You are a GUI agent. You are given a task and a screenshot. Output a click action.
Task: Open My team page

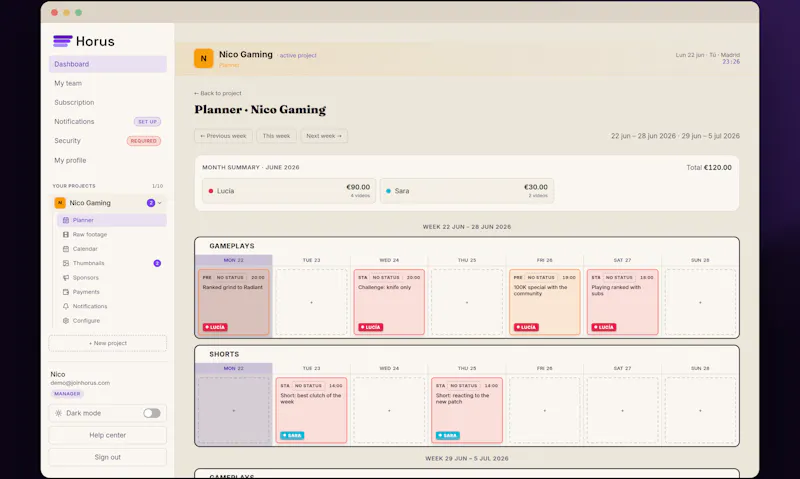108,83
